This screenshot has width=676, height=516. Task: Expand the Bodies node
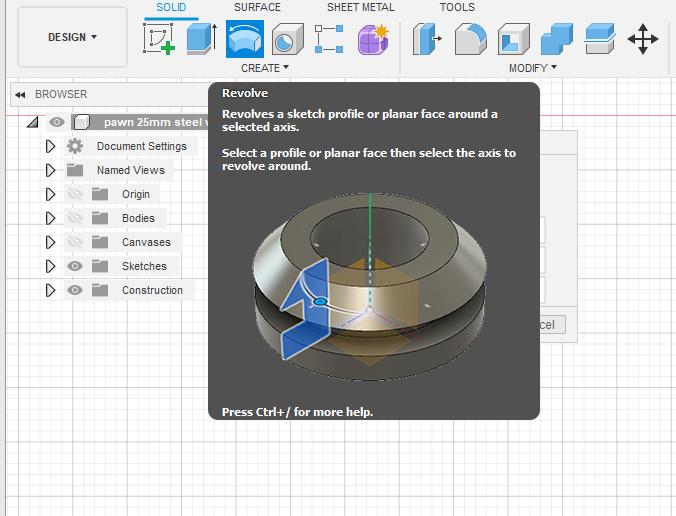pos(50,218)
